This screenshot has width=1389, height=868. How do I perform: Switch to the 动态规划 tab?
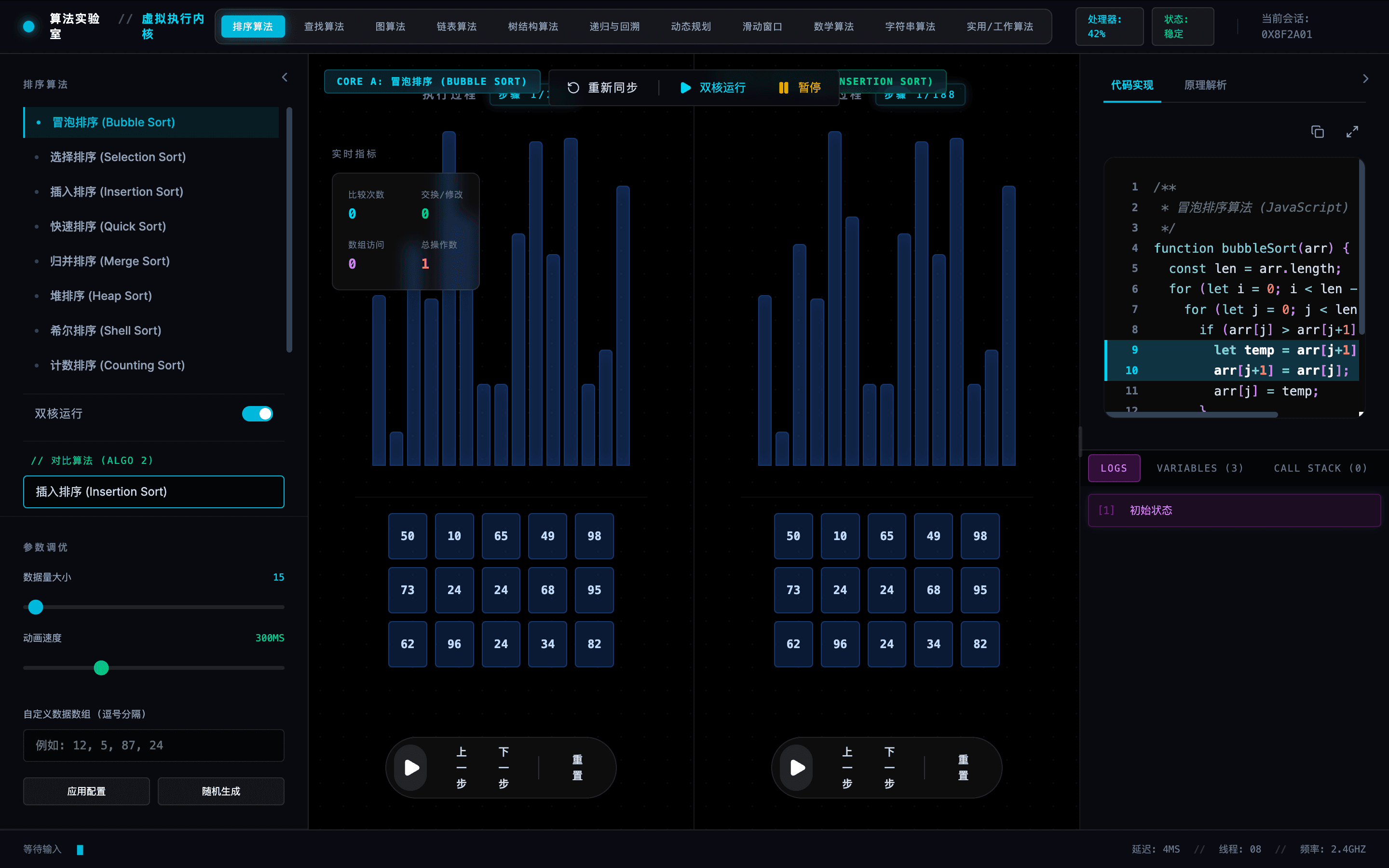691,27
